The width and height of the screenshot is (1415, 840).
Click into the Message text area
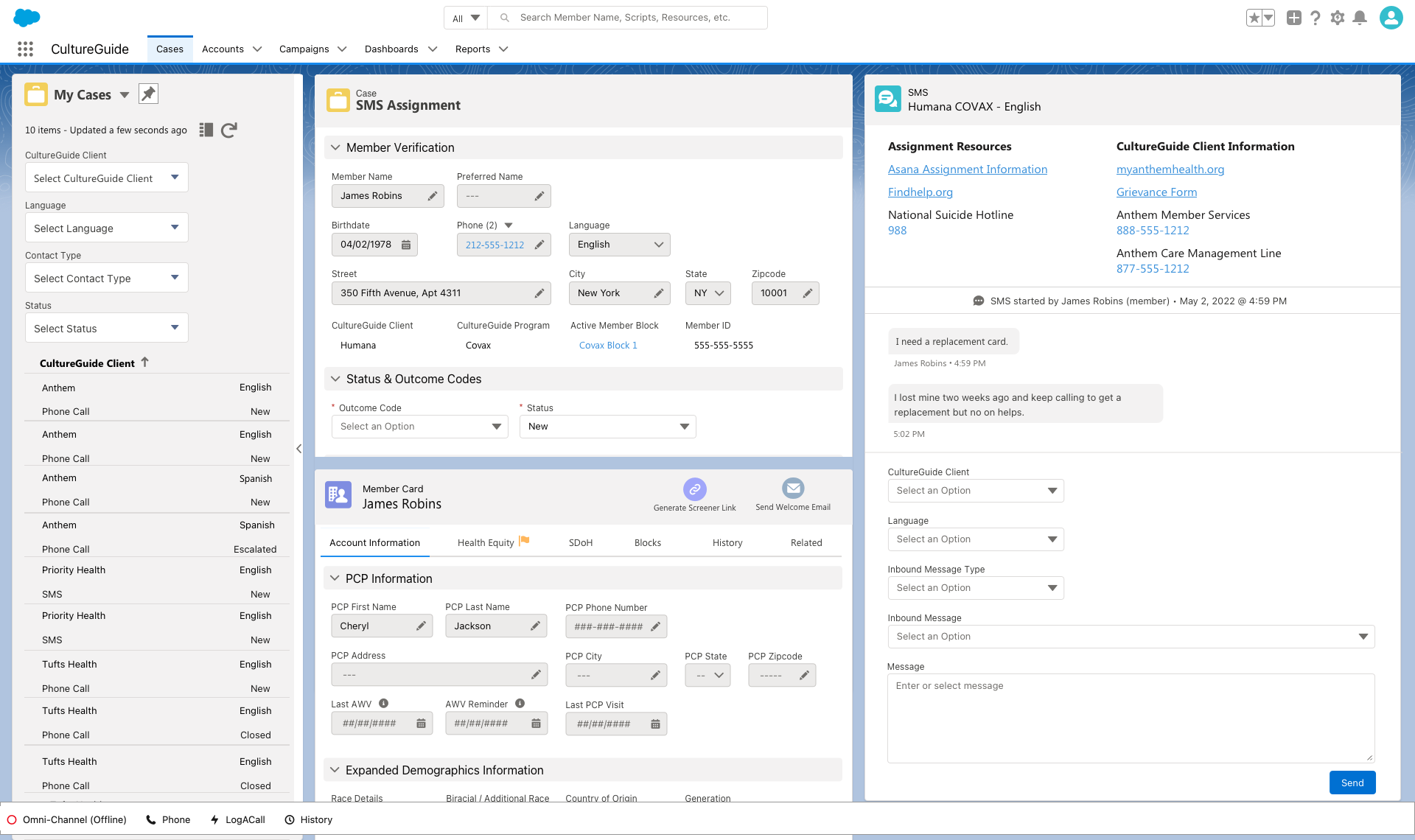(x=1131, y=718)
